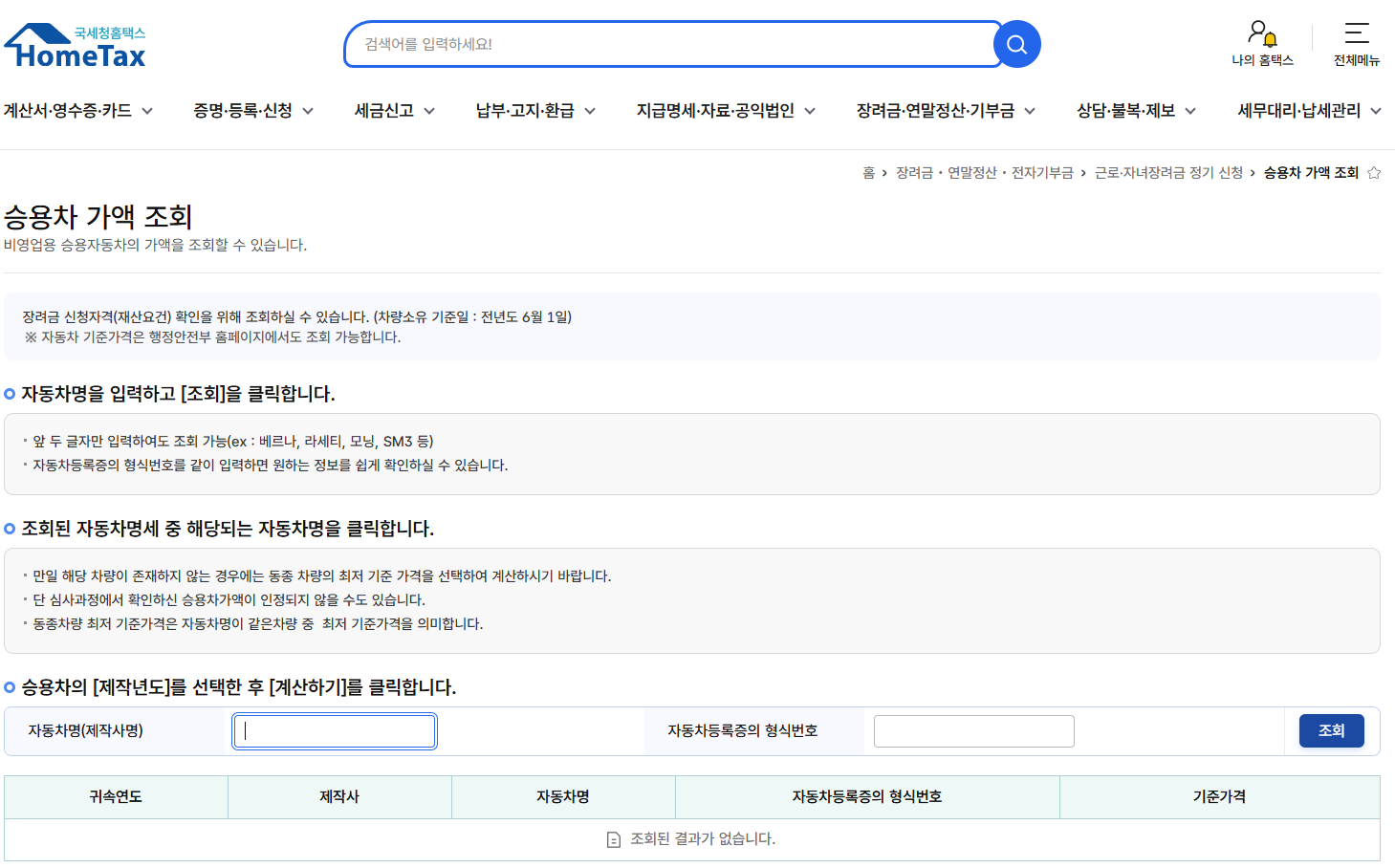Screen dimensions: 1395x868
Task: Click heading 승용차의 [제작년도]를 선택한 후
Action: pyautogui.click(x=239, y=687)
